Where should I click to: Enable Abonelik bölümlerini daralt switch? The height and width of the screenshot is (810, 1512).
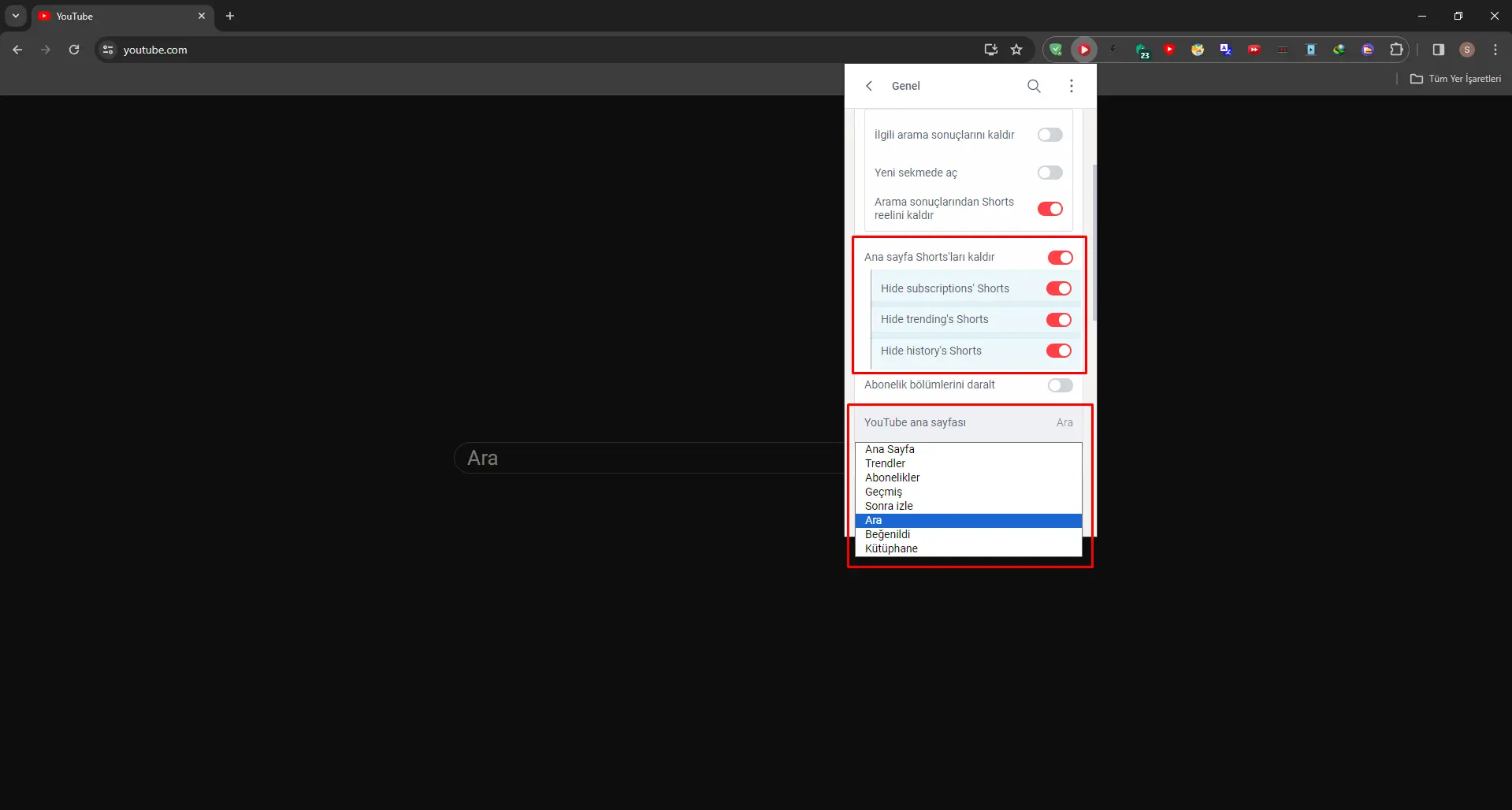coord(1061,385)
